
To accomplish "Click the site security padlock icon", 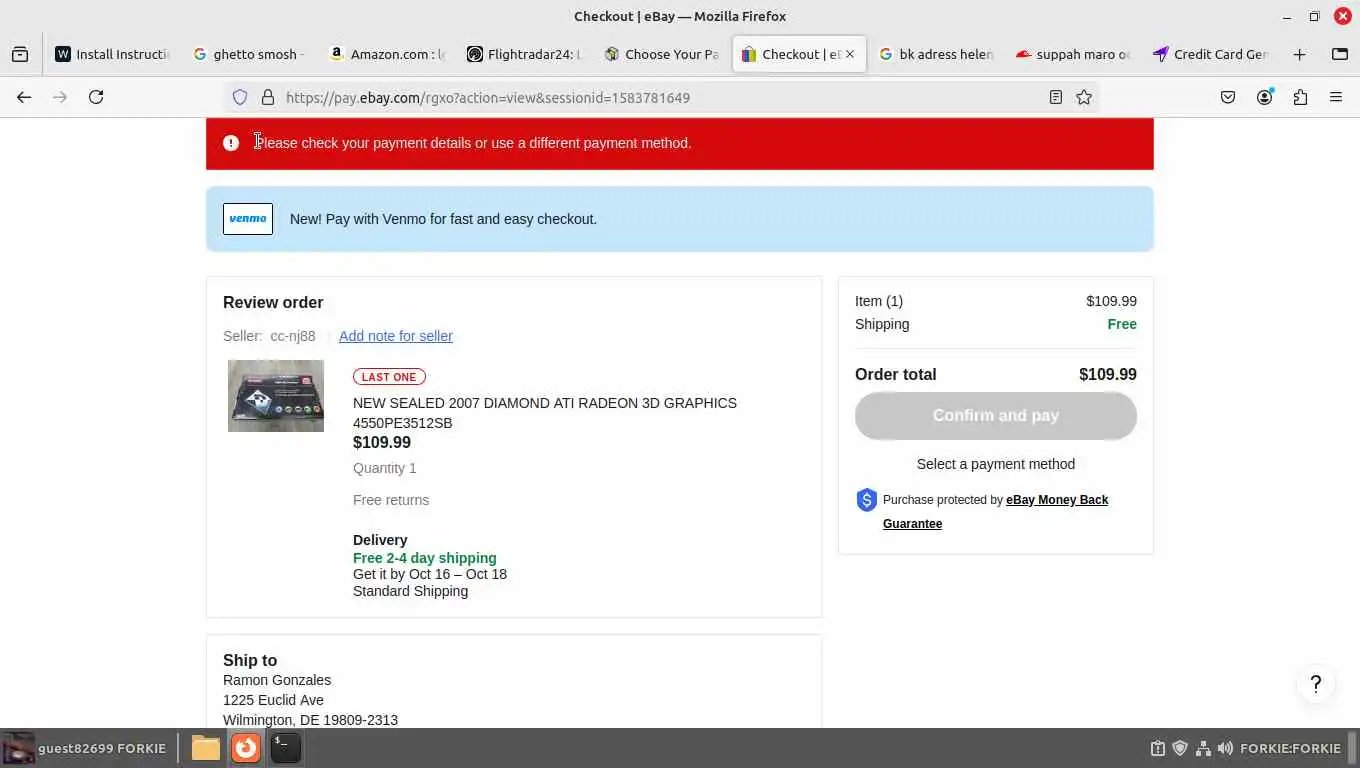I will click(x=268, y=97).
